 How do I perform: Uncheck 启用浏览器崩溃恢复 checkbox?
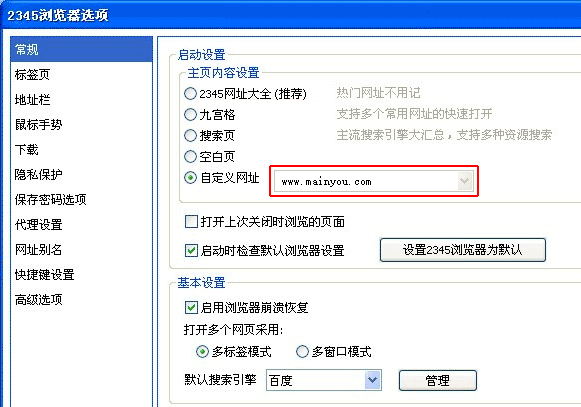191,307
